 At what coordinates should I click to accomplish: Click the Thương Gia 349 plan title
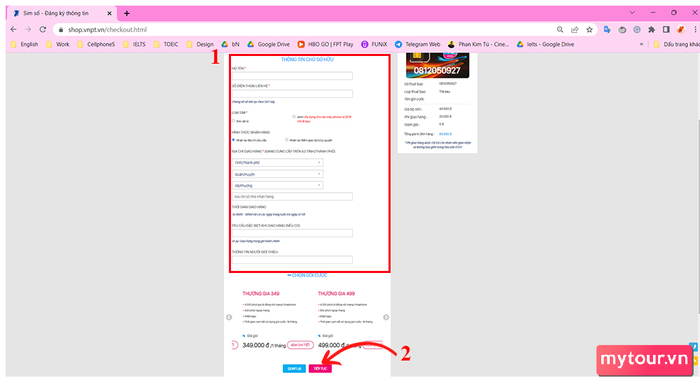(261, 293)
